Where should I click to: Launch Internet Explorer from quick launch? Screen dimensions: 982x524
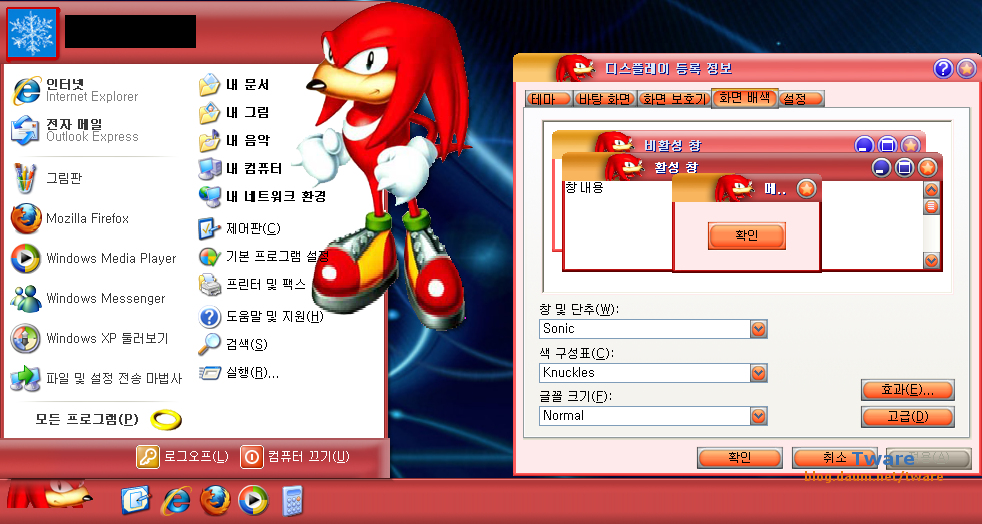pos(176,500)
